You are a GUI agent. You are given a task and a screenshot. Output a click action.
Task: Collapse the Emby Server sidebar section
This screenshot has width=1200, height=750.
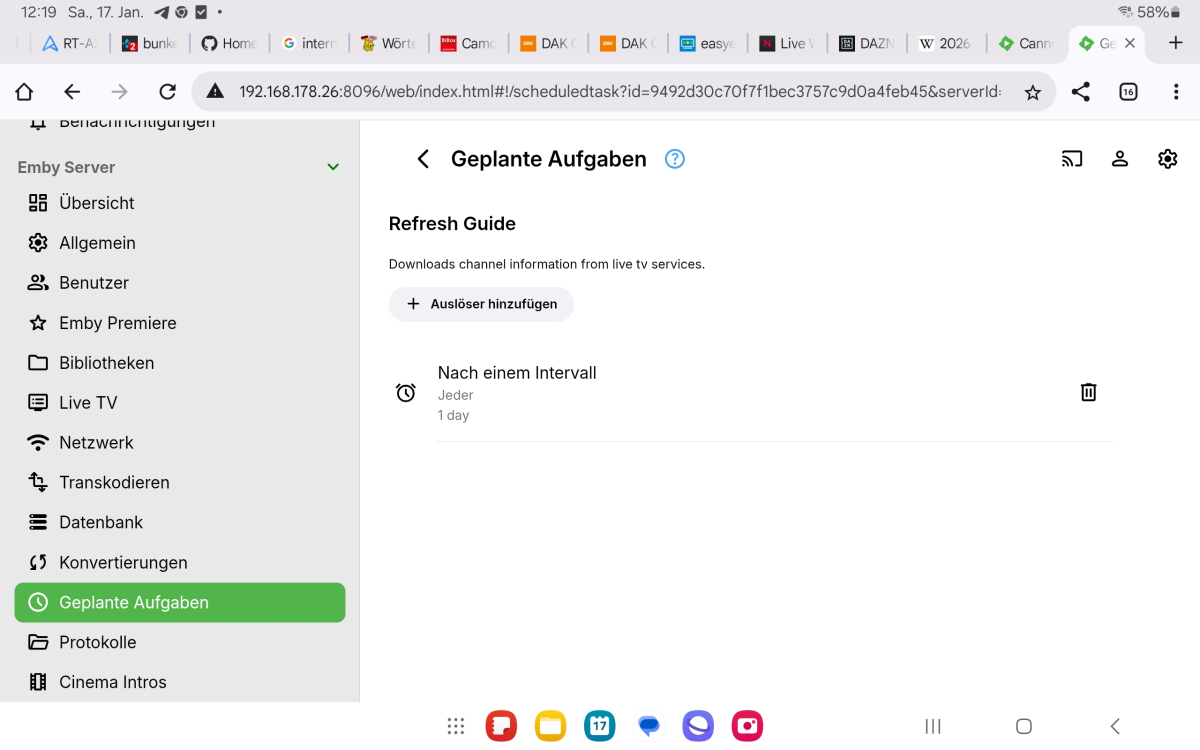[x=332, y=167]
